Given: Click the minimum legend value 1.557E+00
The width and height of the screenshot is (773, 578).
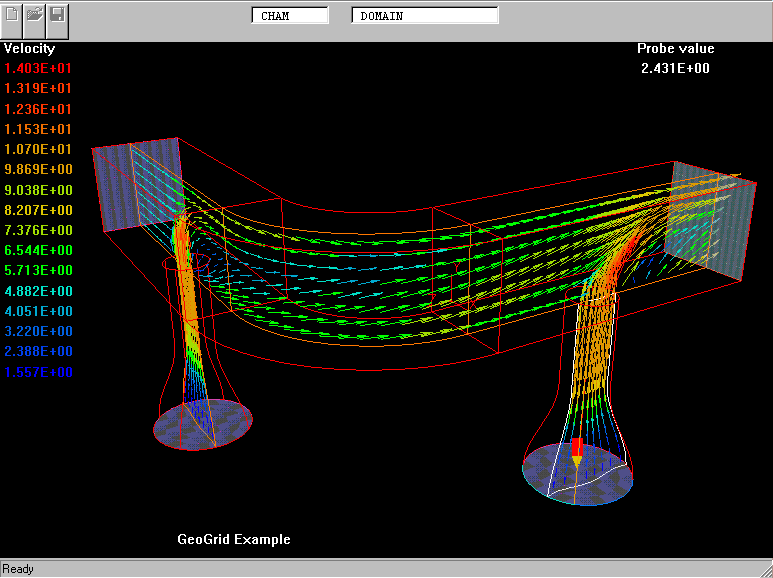Looking at the screenshot, I should (x=38, y=372).
